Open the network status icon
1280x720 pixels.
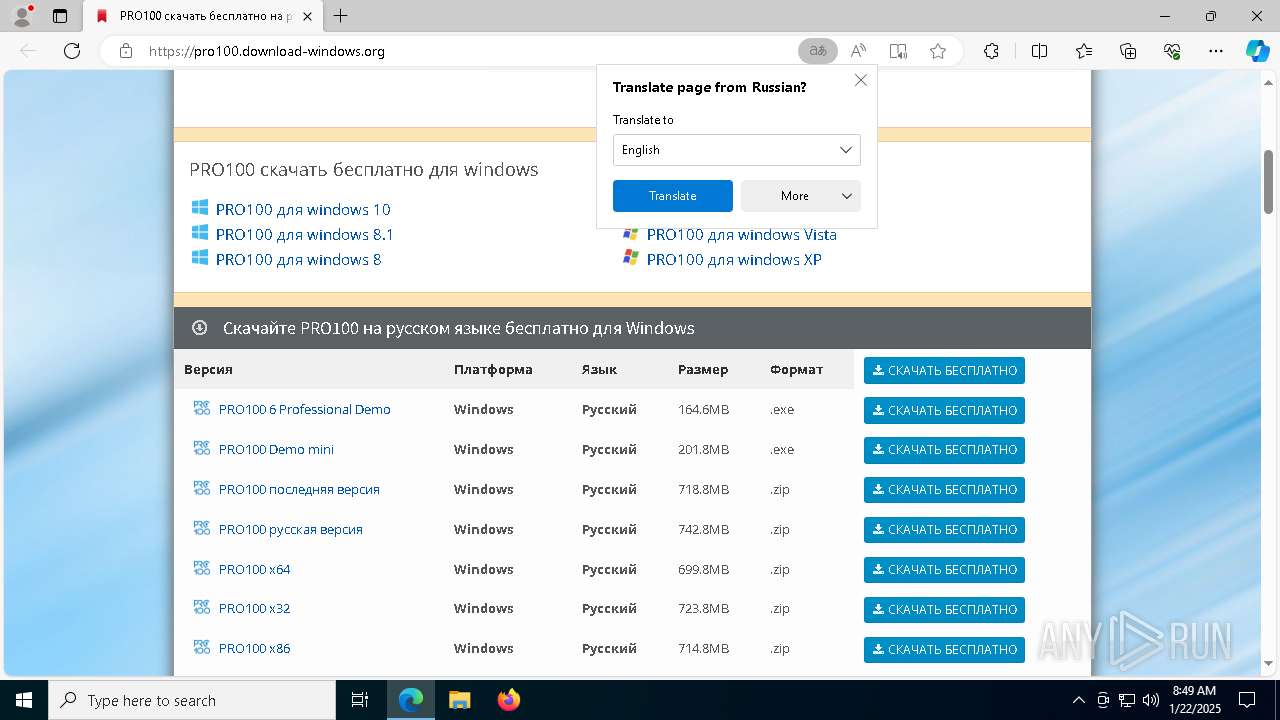coord(1127,700)
